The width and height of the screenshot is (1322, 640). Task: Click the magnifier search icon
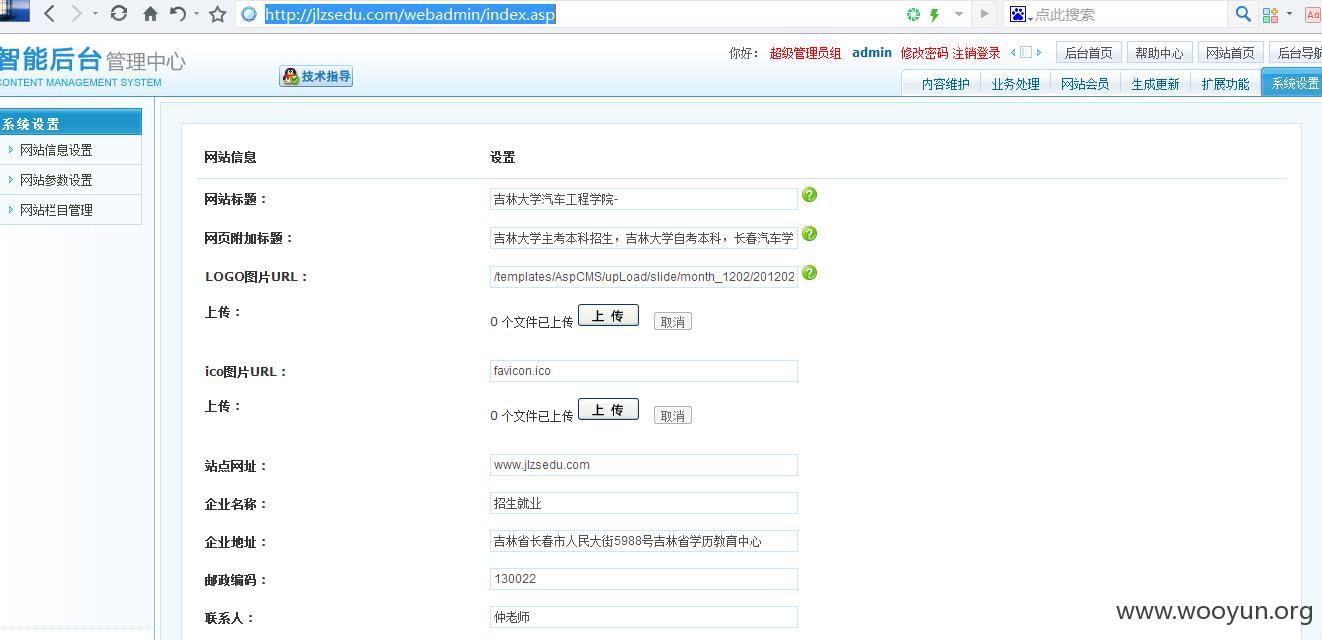(x=1243, y=14)
